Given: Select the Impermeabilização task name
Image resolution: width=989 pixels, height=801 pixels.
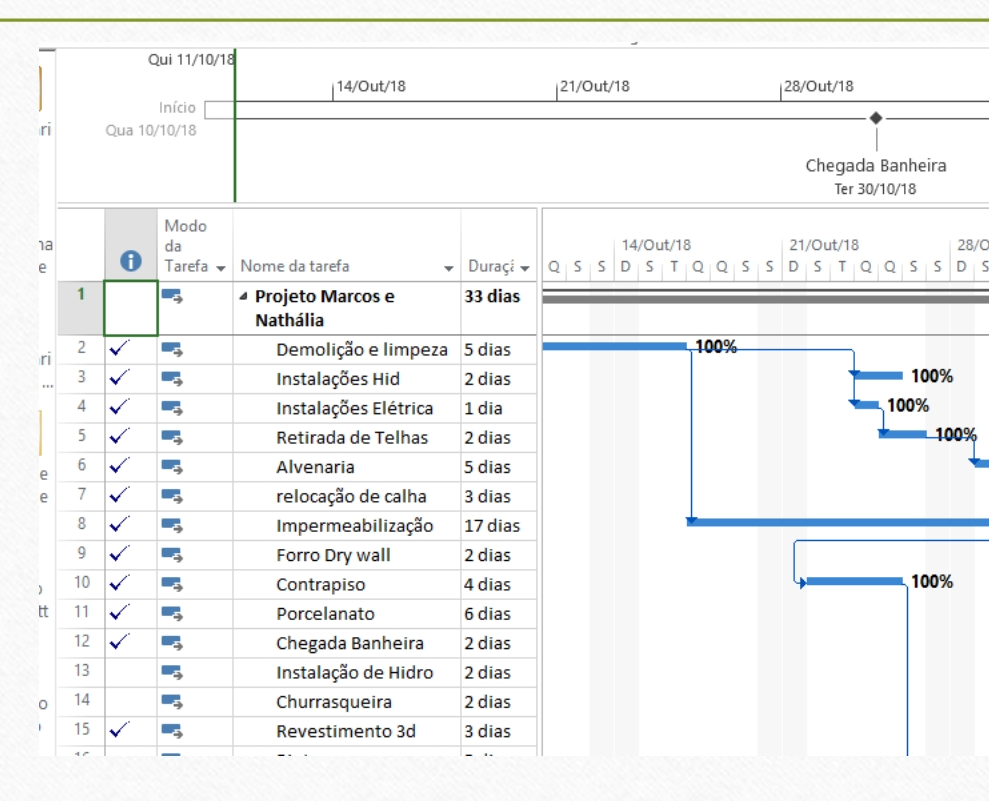Looking at the screenshot, I should coord(354,525).
